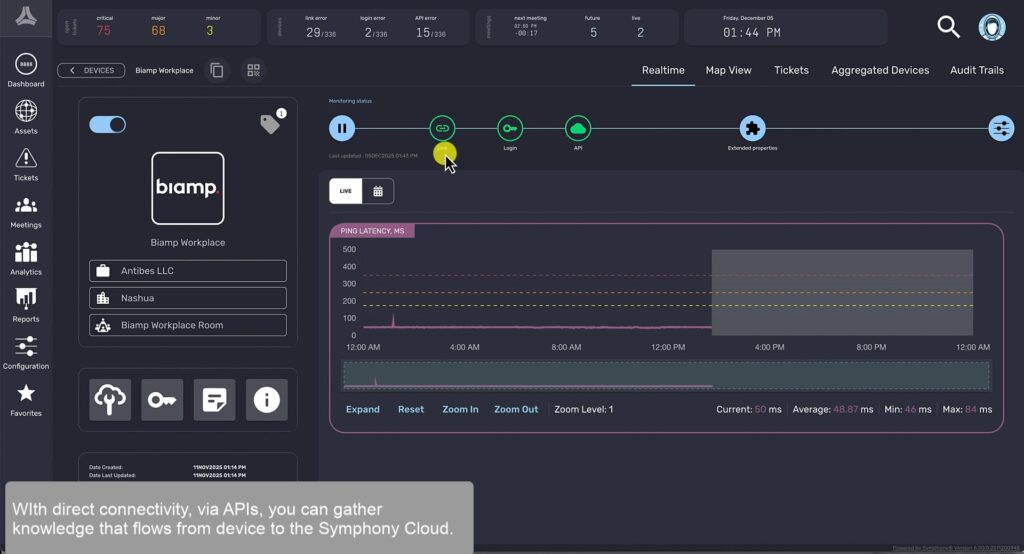Screen dimensions: 1024x554
Task: Click the Zoom Level: 1 label
Action: click(x=584, y=410)
